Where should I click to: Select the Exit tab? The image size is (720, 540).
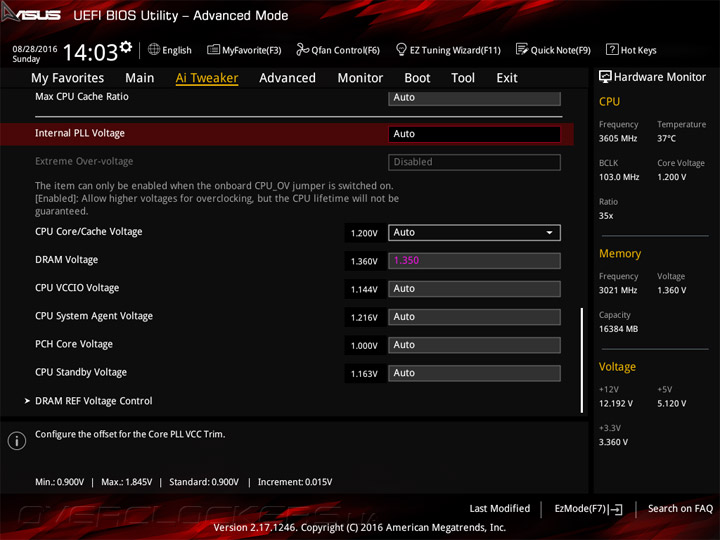506,78
